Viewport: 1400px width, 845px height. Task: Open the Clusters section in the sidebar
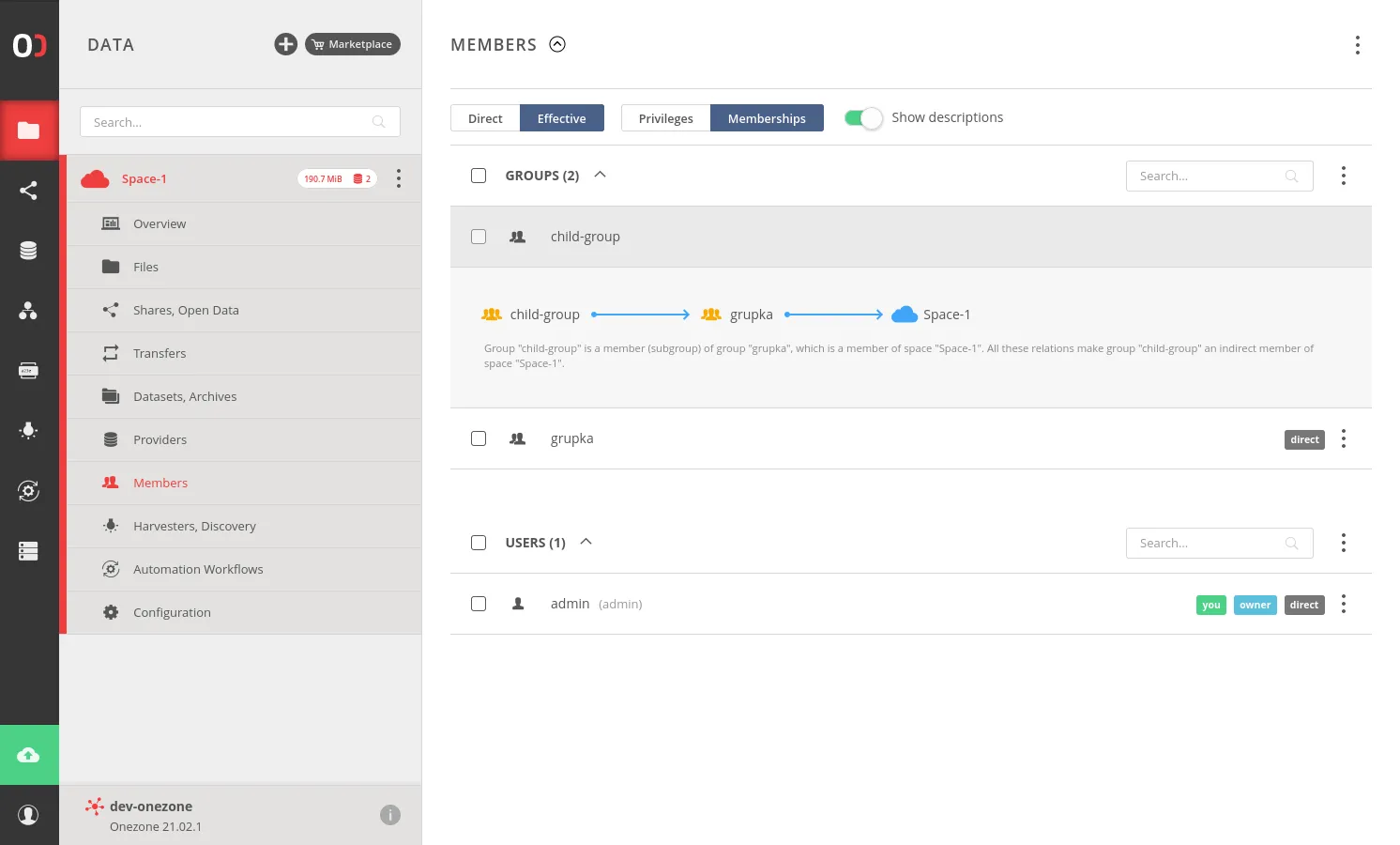pyautogui.click(x=28, y=551)
